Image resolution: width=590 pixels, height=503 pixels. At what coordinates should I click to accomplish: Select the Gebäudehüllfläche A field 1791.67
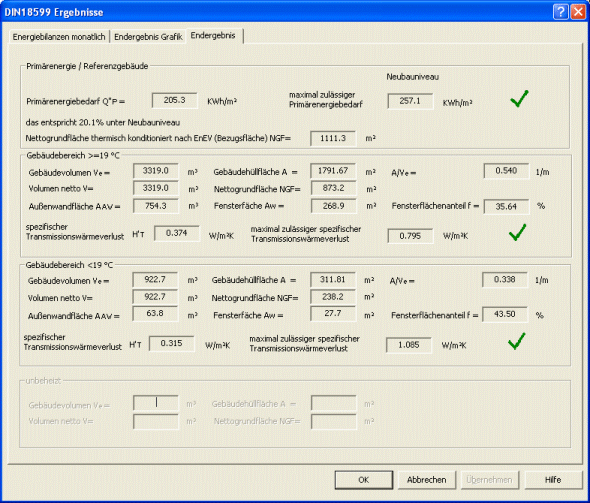coord(333,171)
